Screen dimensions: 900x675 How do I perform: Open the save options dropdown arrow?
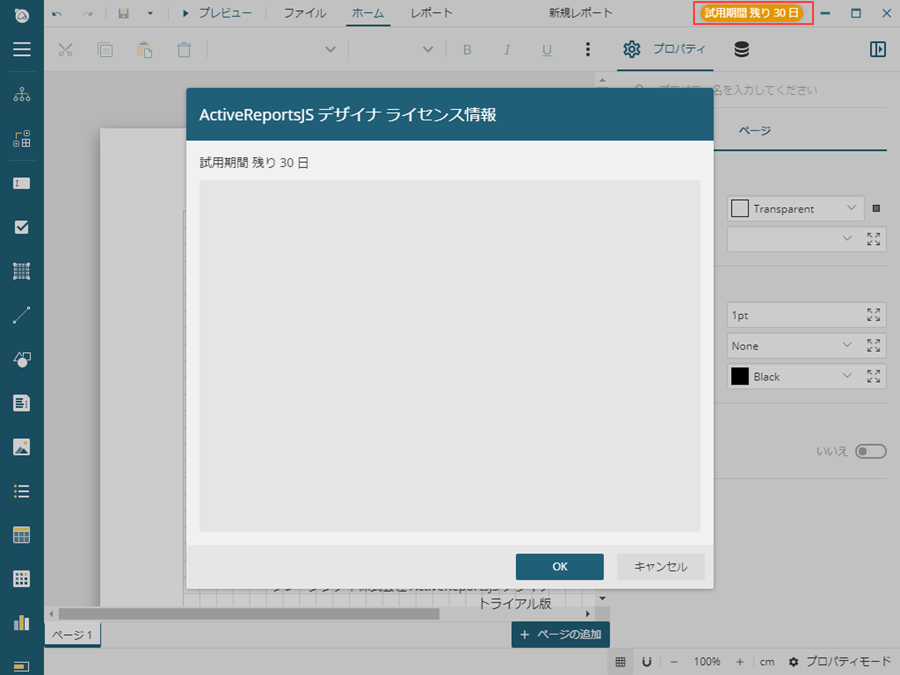click(x=150, y=13)
